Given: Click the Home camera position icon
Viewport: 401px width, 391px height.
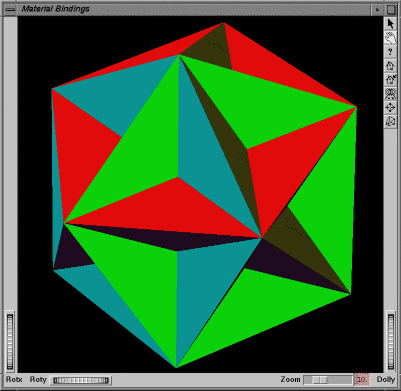Looking at the screenshot, I should click(390, 66).
